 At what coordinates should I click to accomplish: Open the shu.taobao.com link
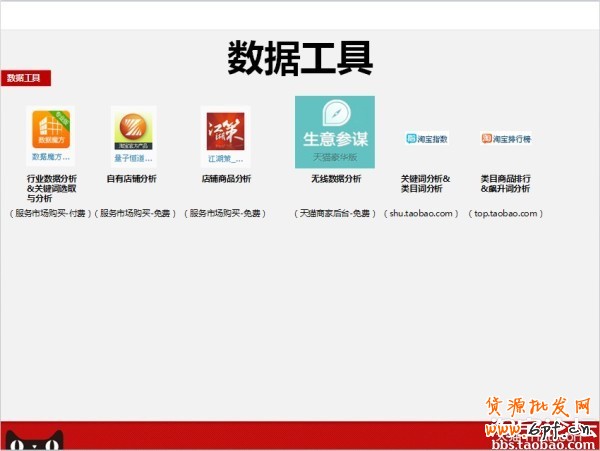tap(421, 213)
